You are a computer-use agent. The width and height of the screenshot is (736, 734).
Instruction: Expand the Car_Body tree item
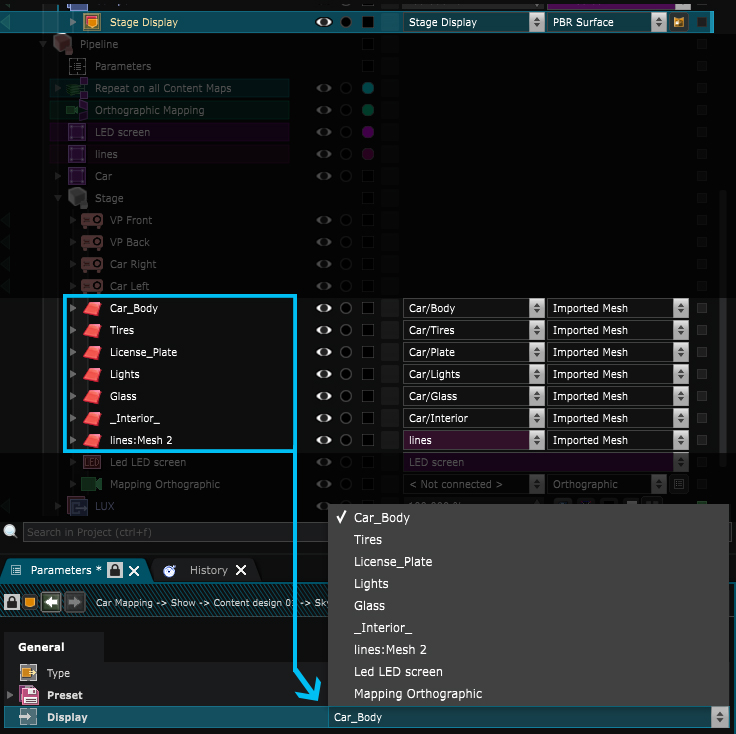tap(73, 308)
